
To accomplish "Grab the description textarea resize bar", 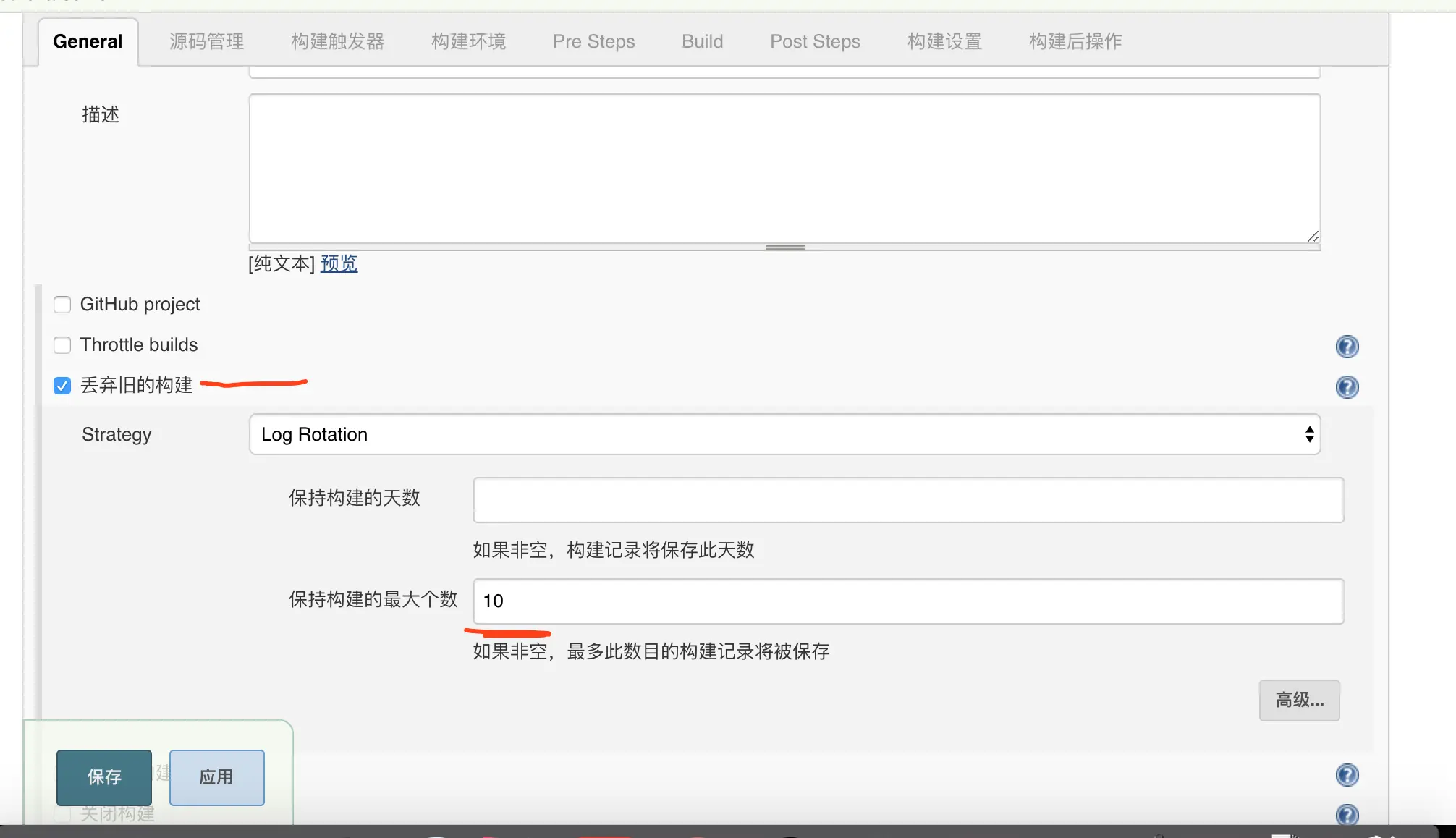I will [x=784, y=247].
